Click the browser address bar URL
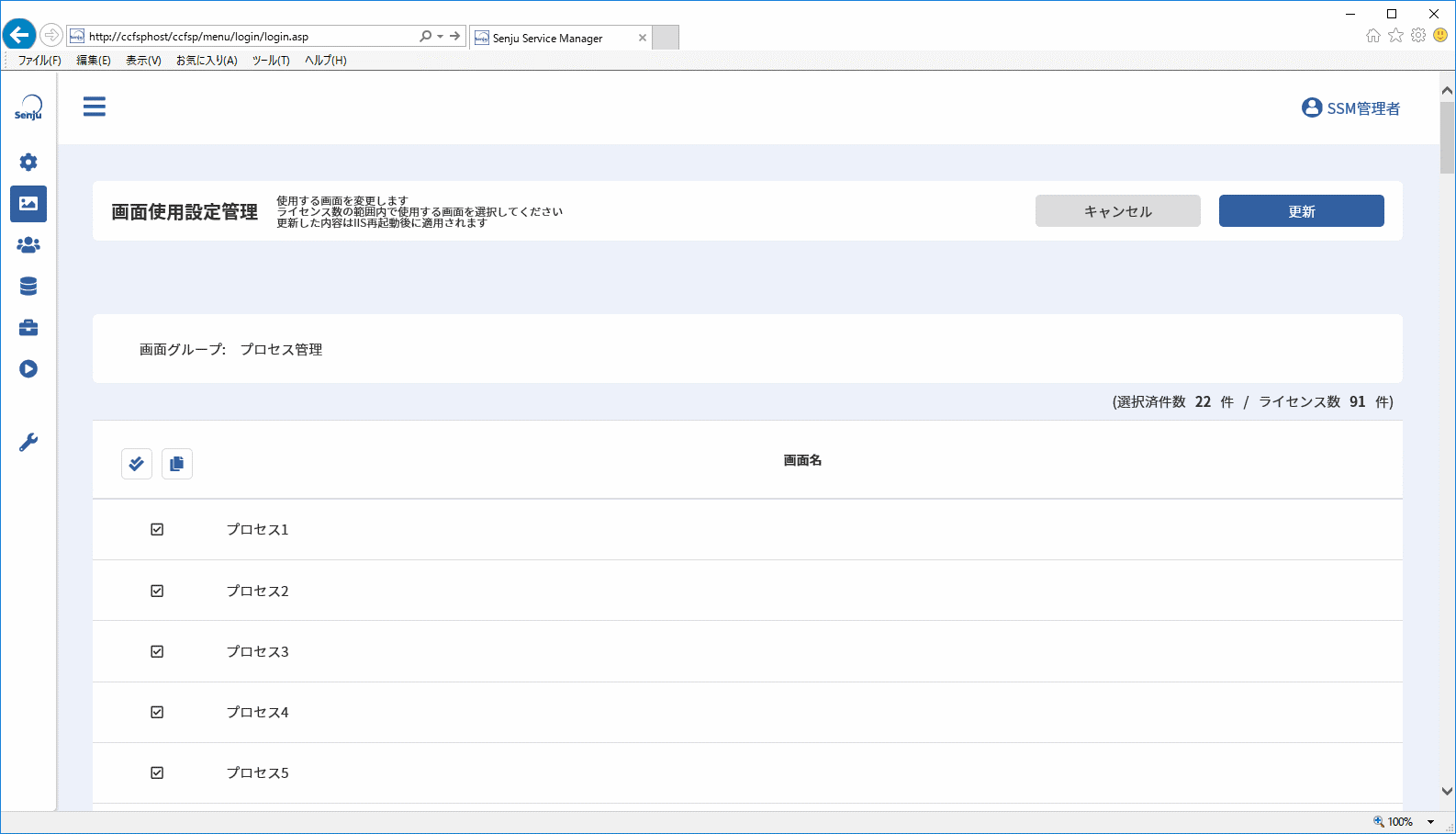Screen dimensions: 1456x834 coord(199,37)
